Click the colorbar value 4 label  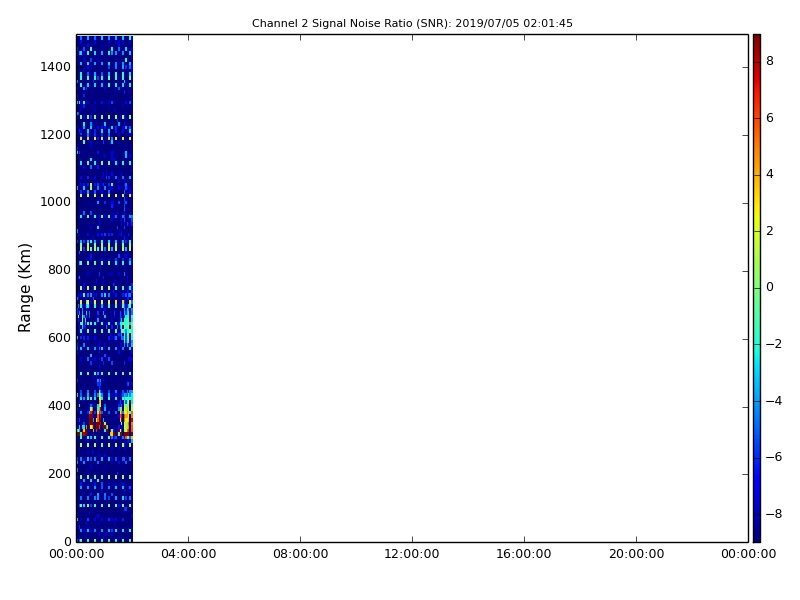click(770, 174)
